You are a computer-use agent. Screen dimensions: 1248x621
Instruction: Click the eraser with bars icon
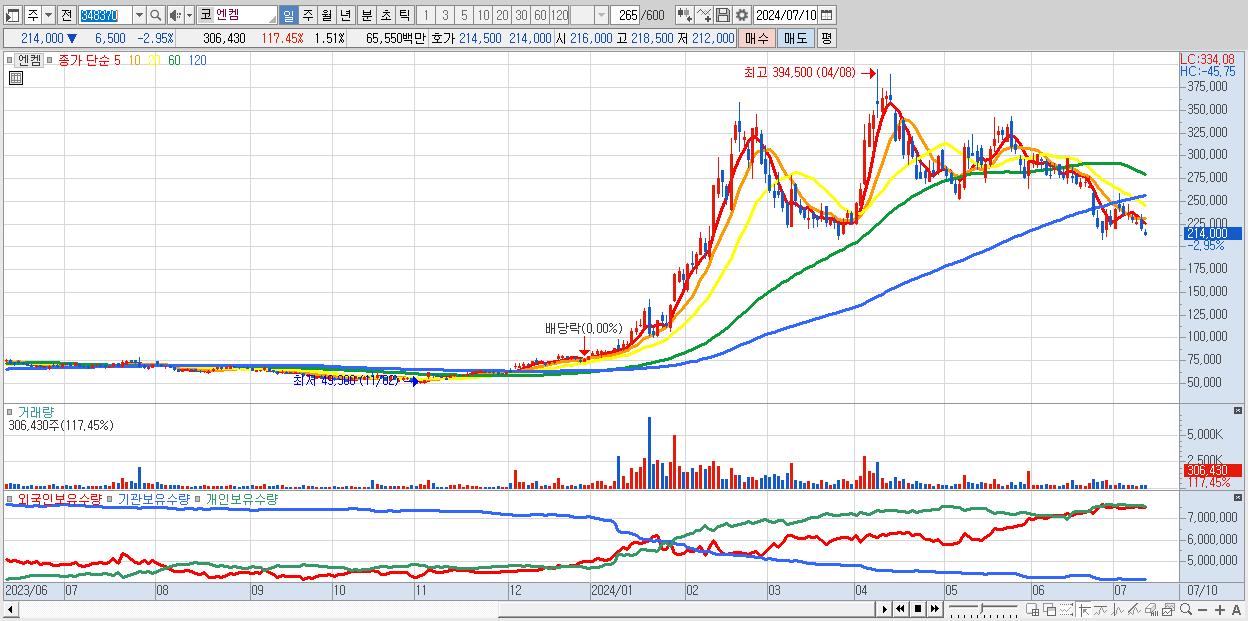point(1151,610)
